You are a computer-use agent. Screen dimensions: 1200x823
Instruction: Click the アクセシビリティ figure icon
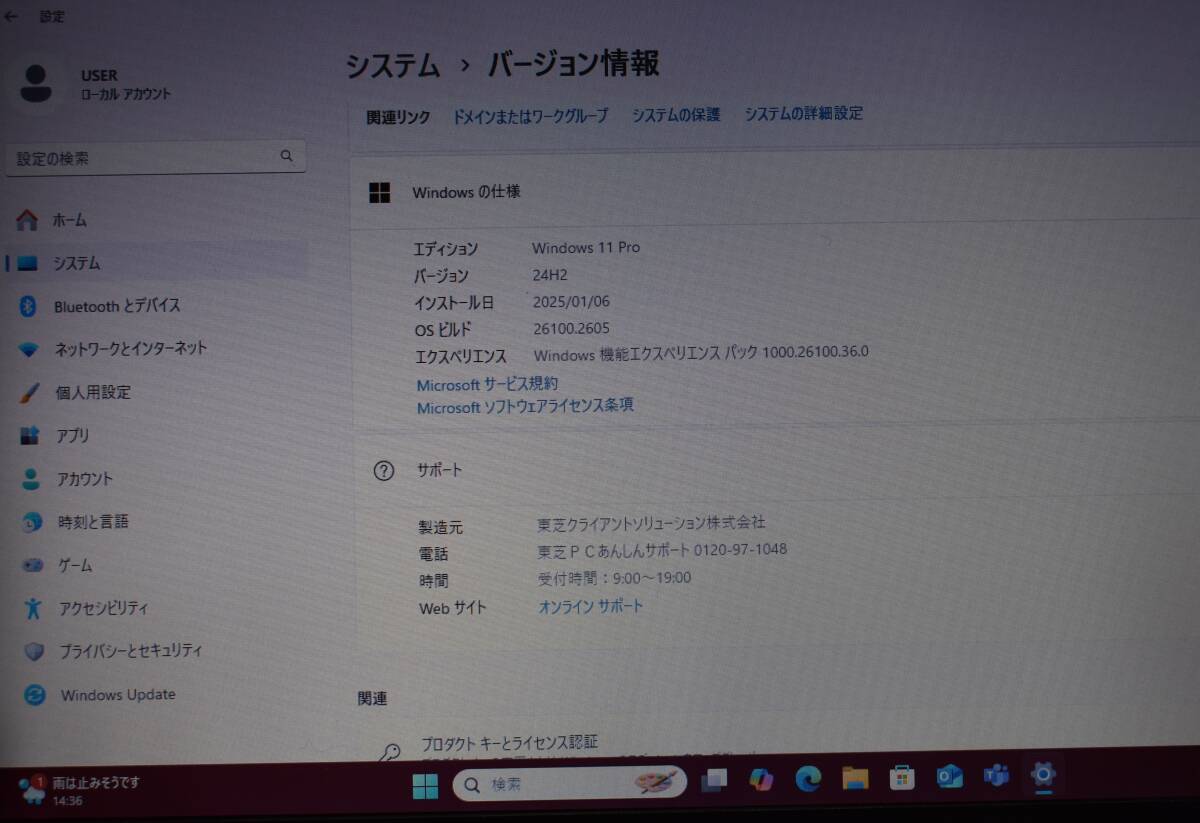pyautogui.click(x=33, y=608)
